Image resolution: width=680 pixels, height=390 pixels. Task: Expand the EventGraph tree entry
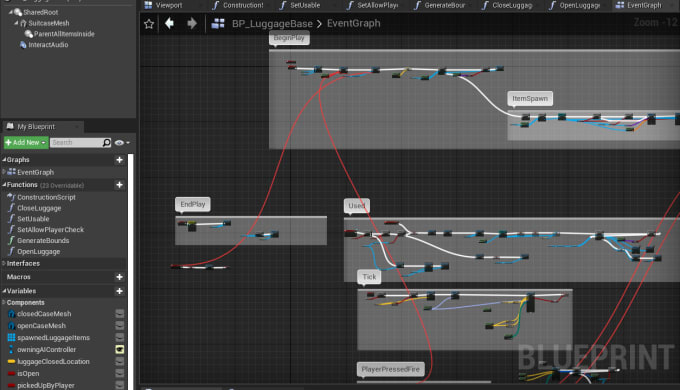point(4,172)
